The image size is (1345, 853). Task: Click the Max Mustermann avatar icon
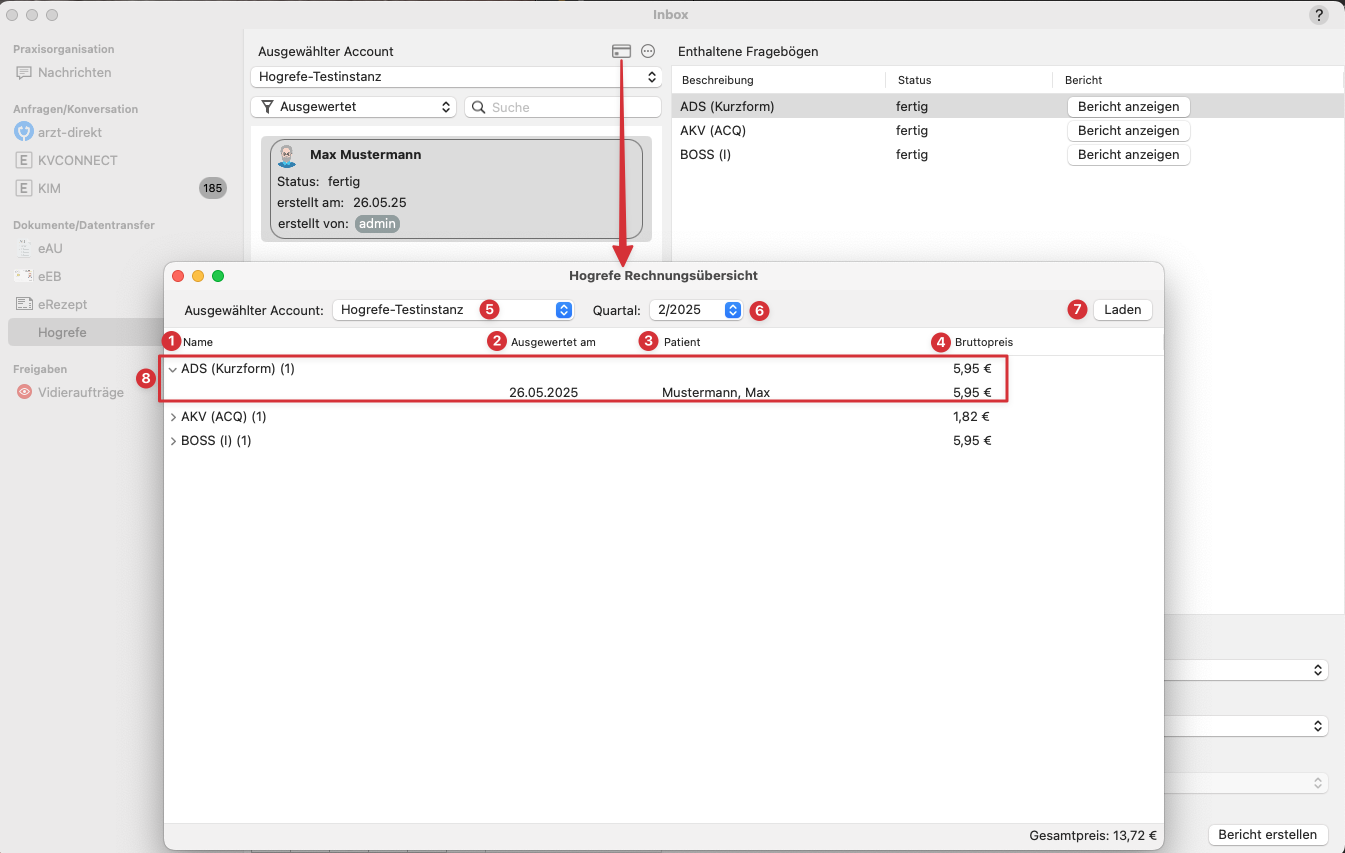point(288,156)
